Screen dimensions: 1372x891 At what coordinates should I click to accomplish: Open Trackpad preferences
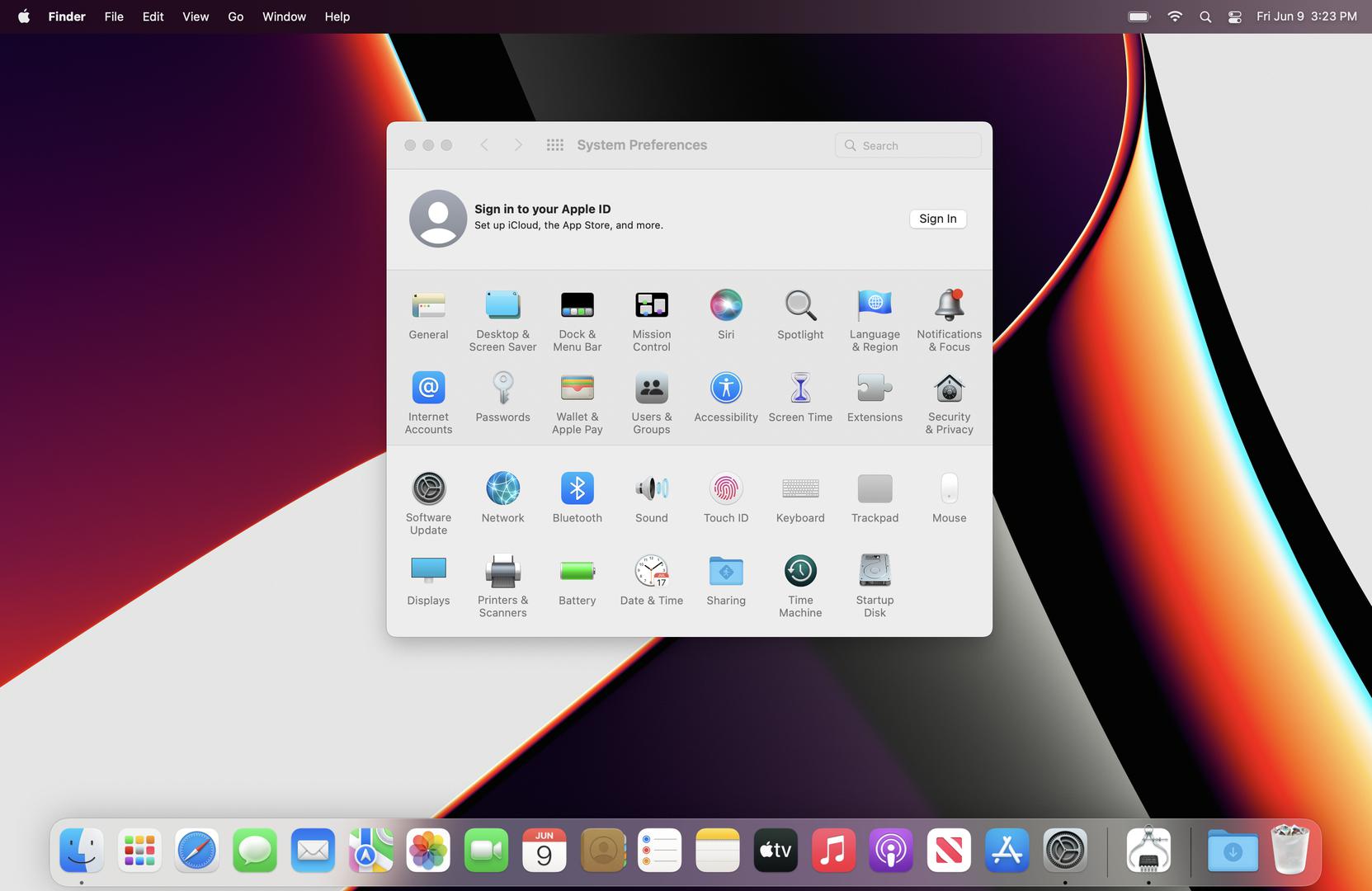click(875, 498)
